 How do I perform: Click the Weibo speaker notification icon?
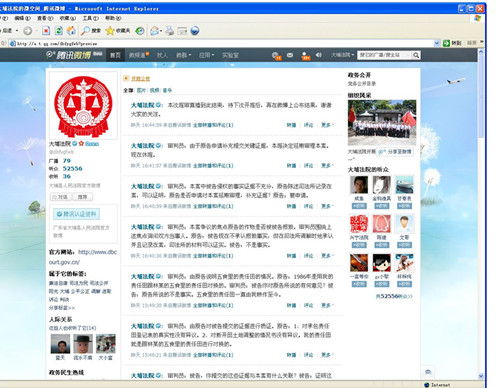click(319, 55)
